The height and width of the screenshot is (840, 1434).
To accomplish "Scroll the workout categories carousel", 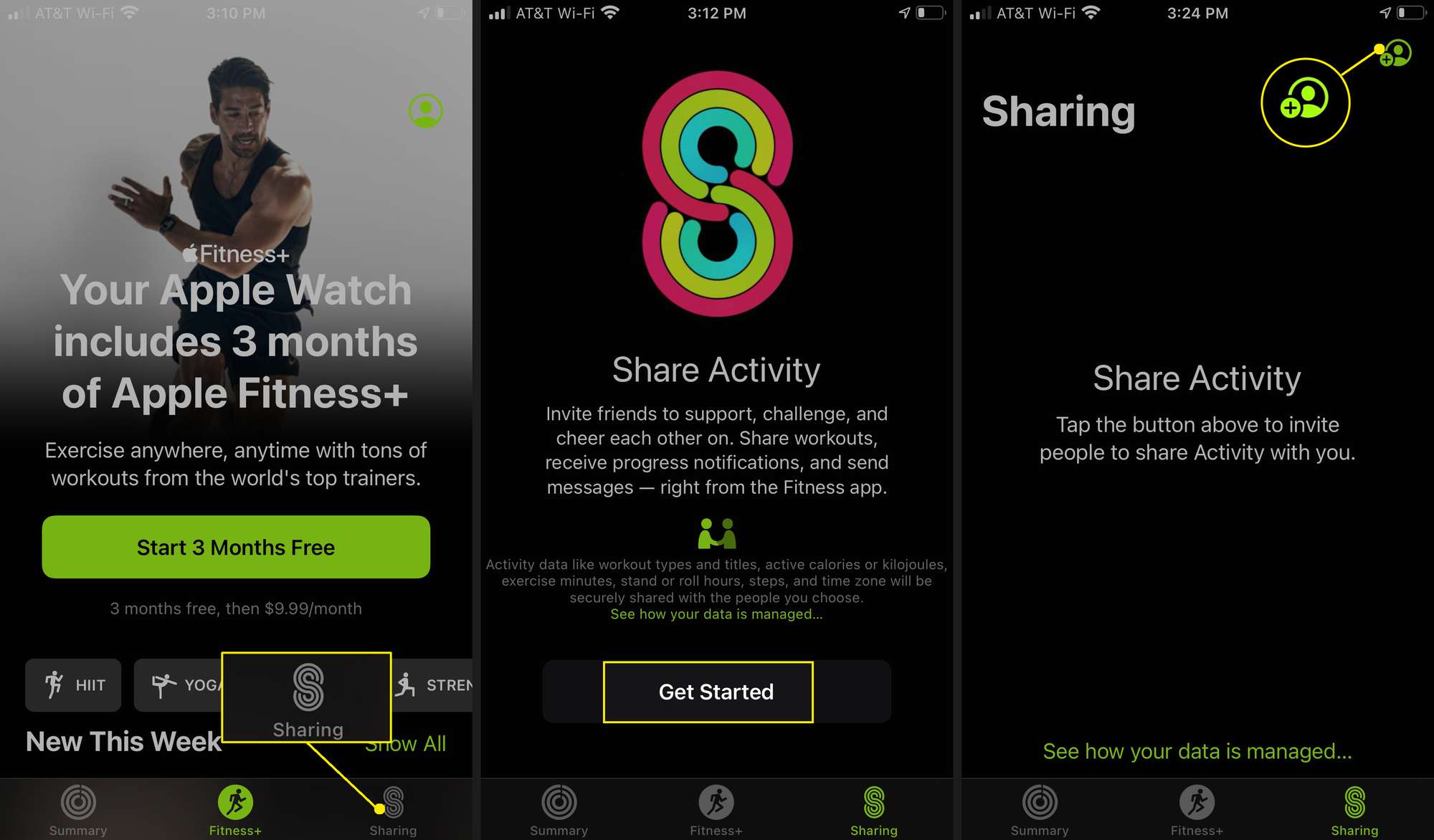I will pos(237,684).
